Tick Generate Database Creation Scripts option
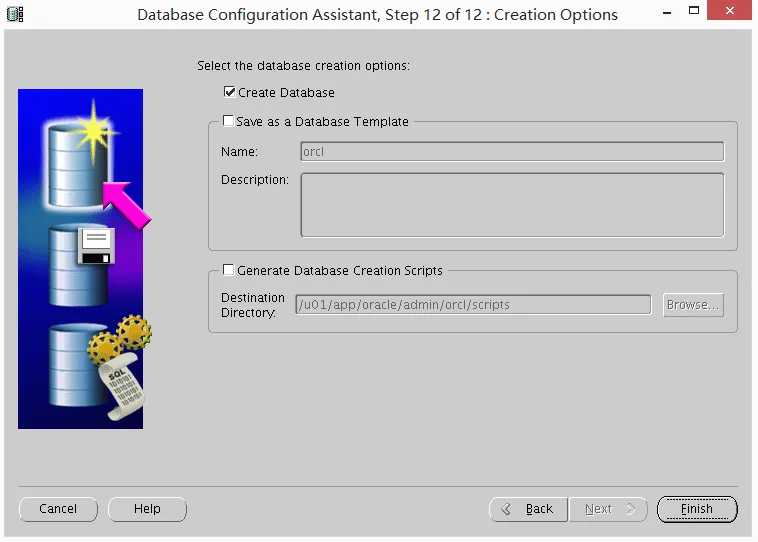The width and height of the screenshot is (758, 542). (229, 271)
